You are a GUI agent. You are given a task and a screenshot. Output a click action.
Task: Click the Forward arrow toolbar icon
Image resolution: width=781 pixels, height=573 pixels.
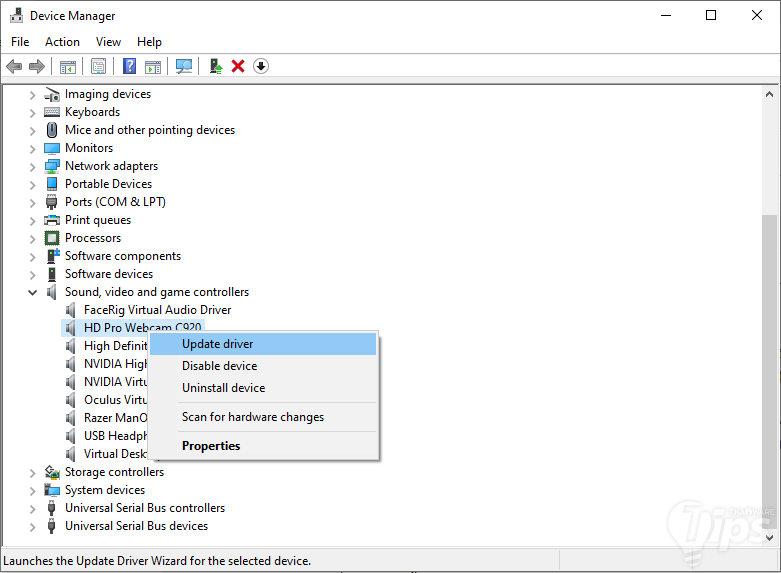click(37, 66)
